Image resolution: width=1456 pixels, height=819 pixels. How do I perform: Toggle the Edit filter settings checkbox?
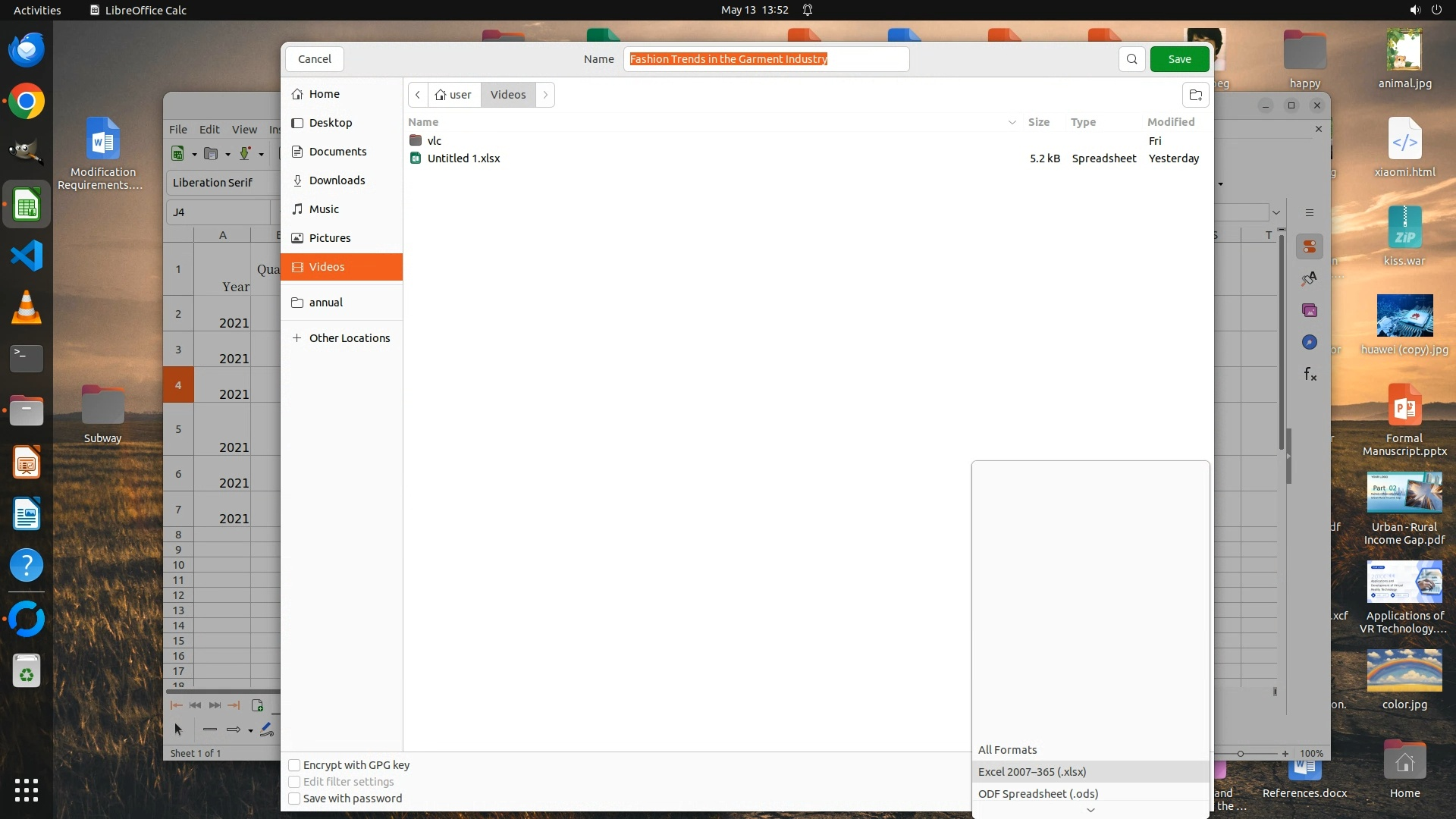click(294, 782)
